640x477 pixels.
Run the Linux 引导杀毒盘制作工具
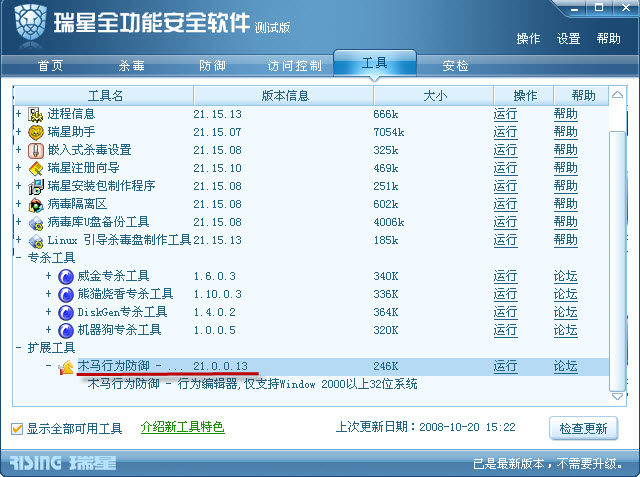click(505, 240)
